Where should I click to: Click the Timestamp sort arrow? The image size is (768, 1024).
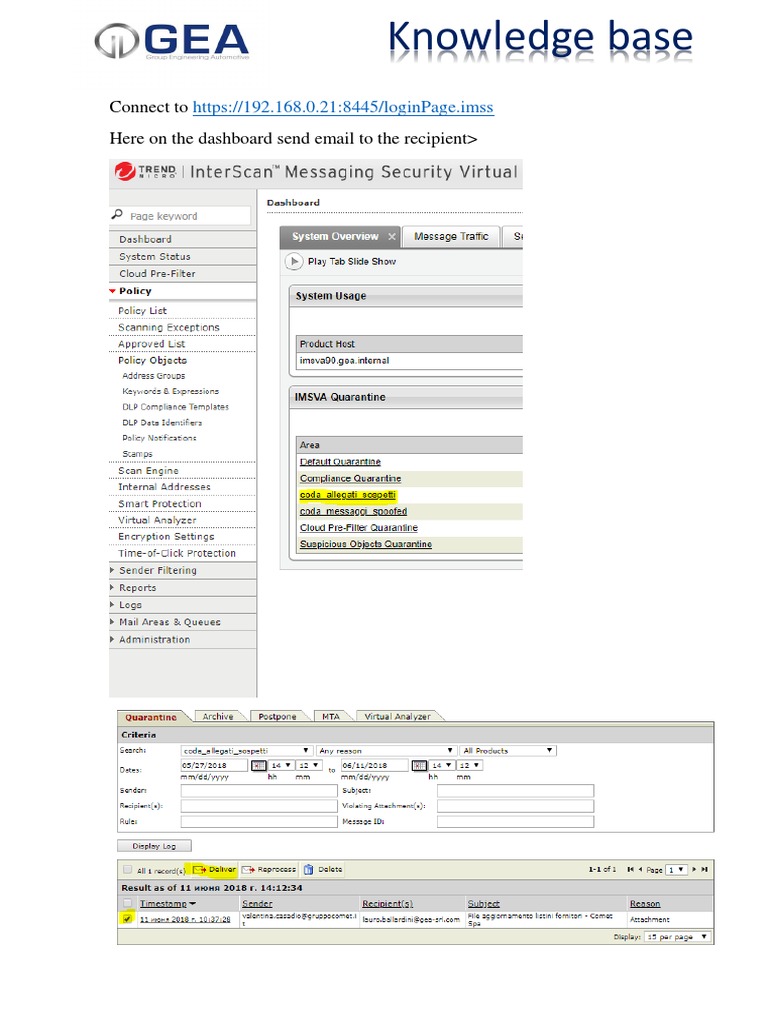coord(193,904)
